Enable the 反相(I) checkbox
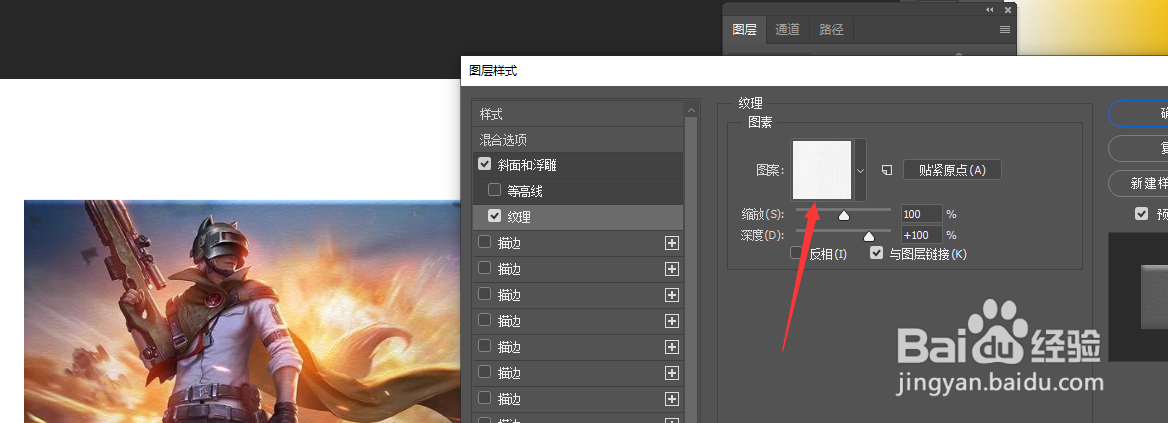 point(797,253)
